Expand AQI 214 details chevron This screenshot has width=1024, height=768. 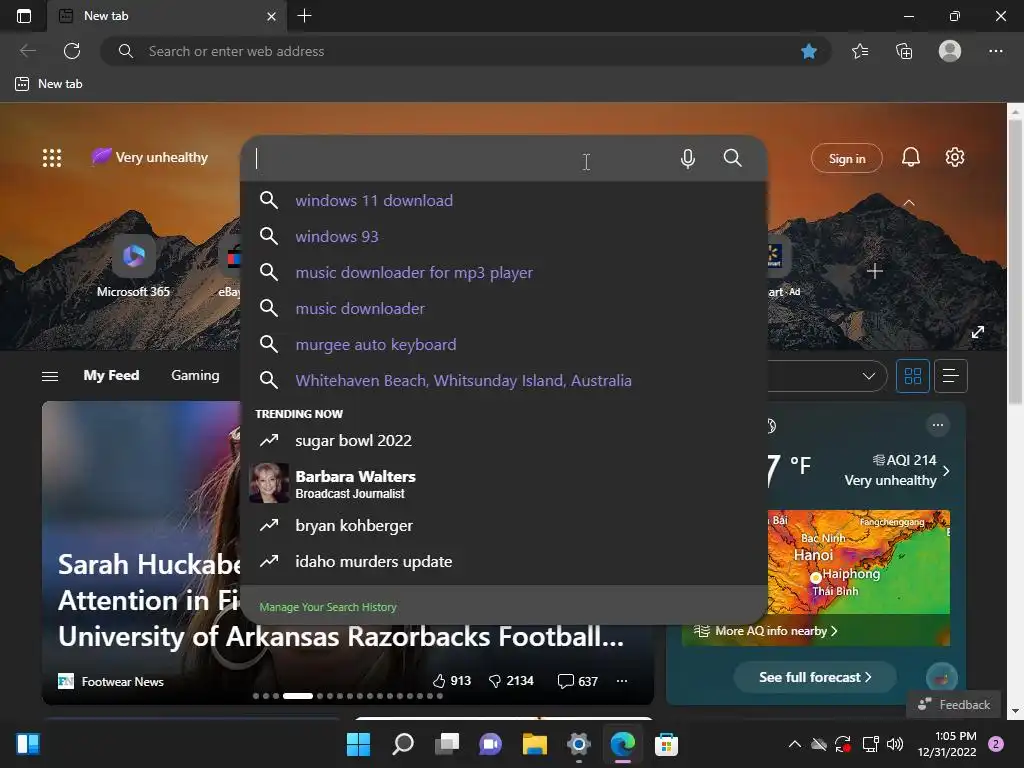point(946,471)
